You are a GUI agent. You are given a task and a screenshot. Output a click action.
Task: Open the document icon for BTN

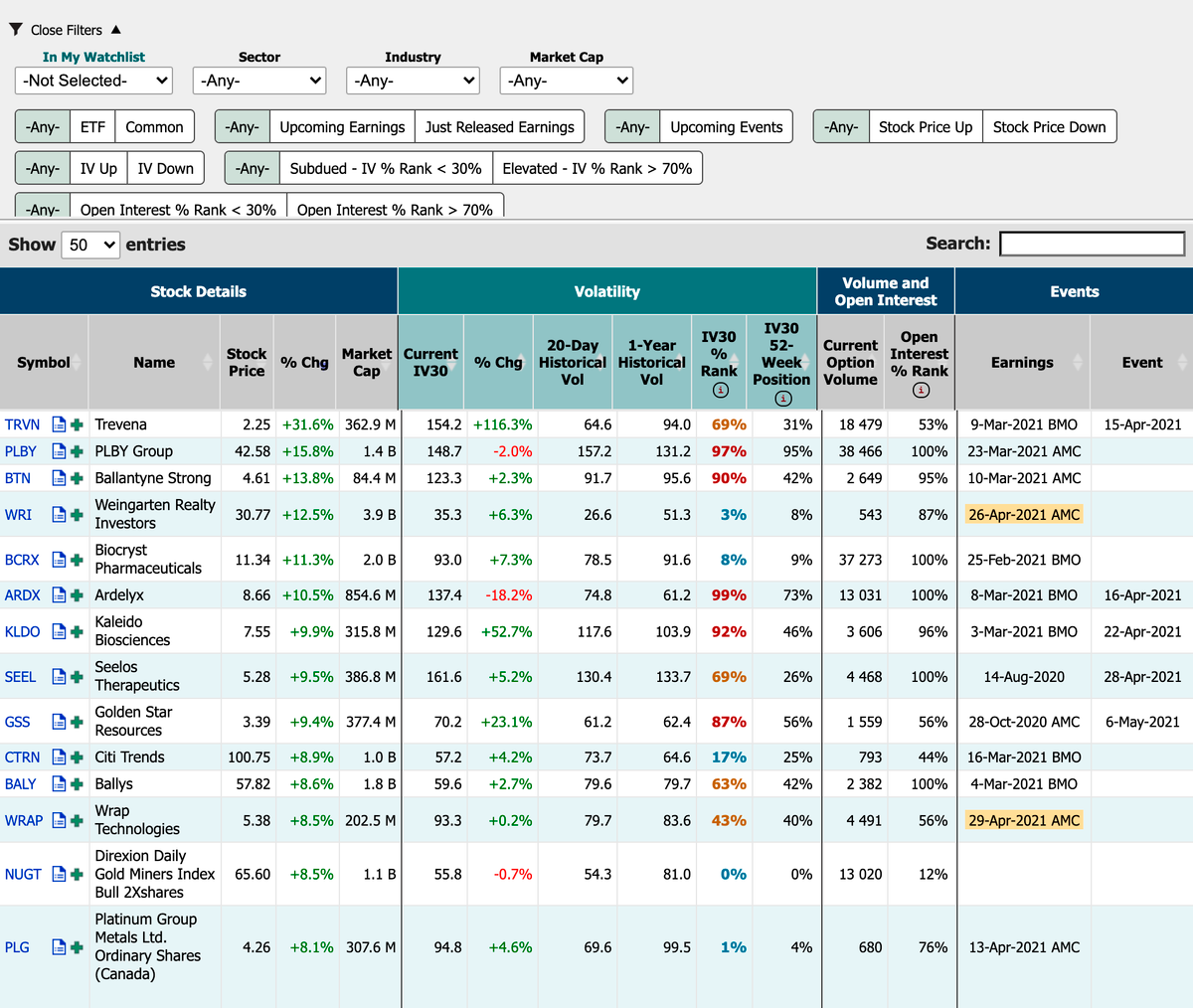click(59, 478)
